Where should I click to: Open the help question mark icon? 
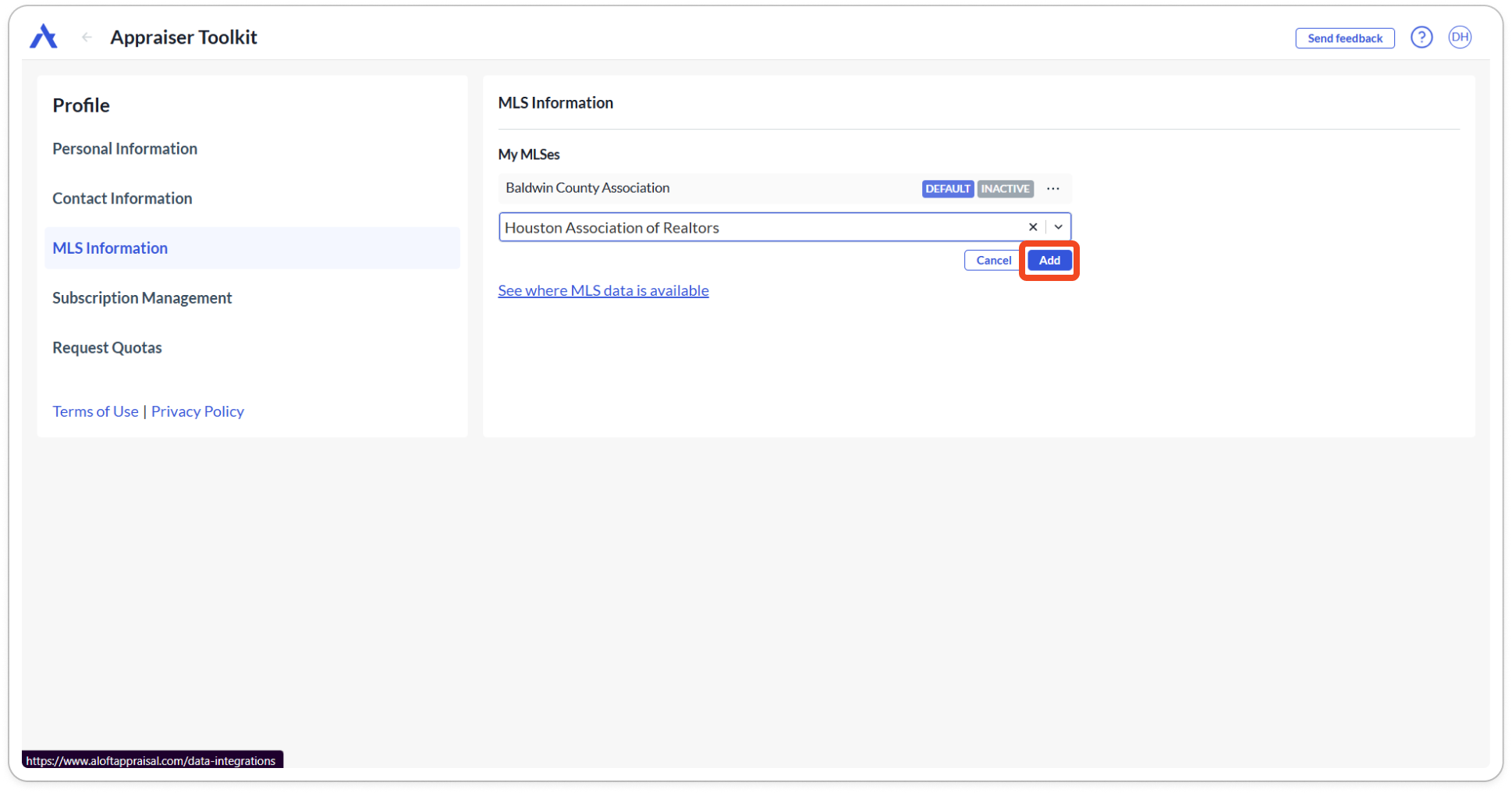coord(1421,37)
